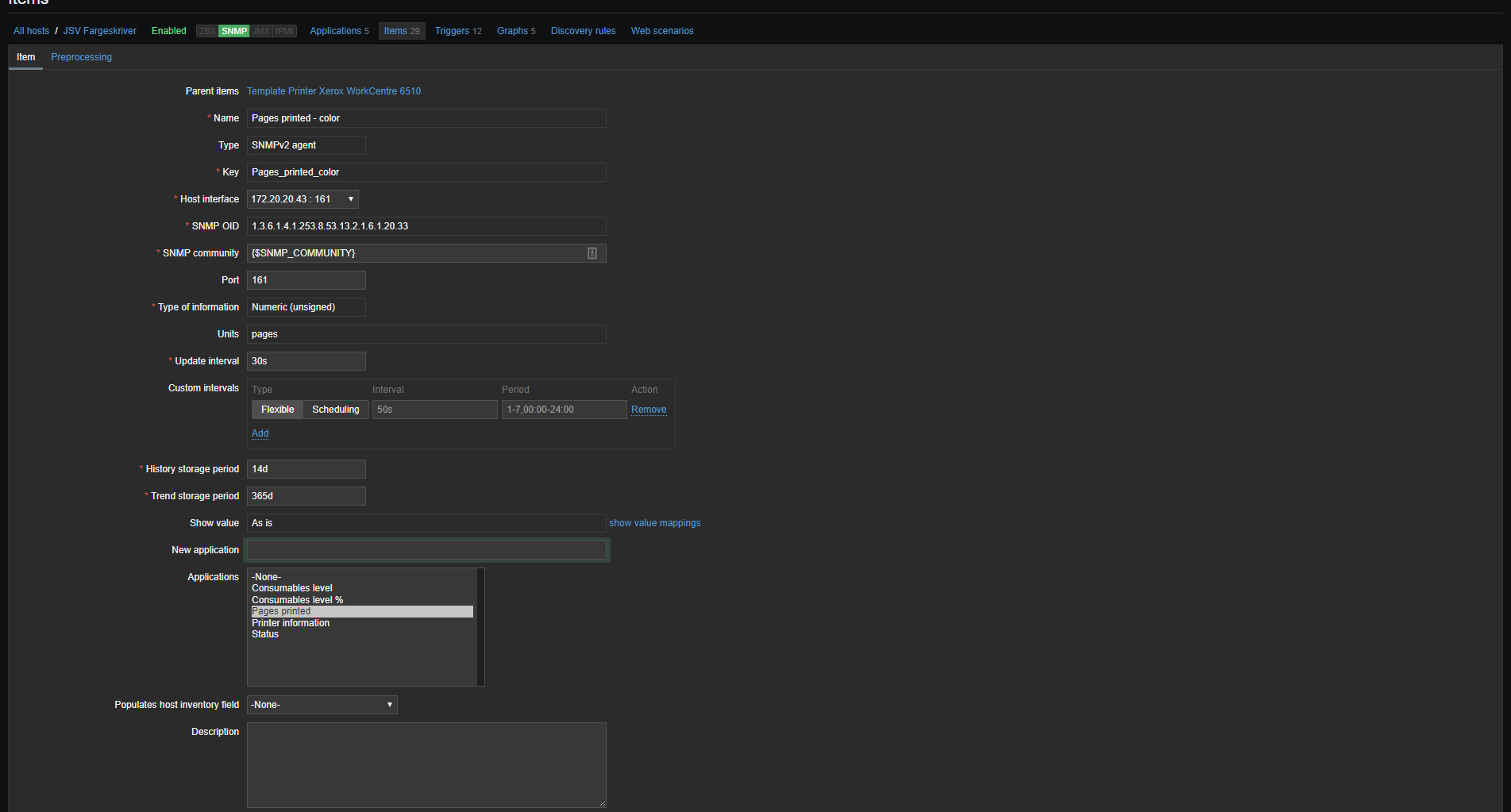This screenshot has height=812, width=1511.
Task: Click the JMX availability badge
Action: (261, 31)
